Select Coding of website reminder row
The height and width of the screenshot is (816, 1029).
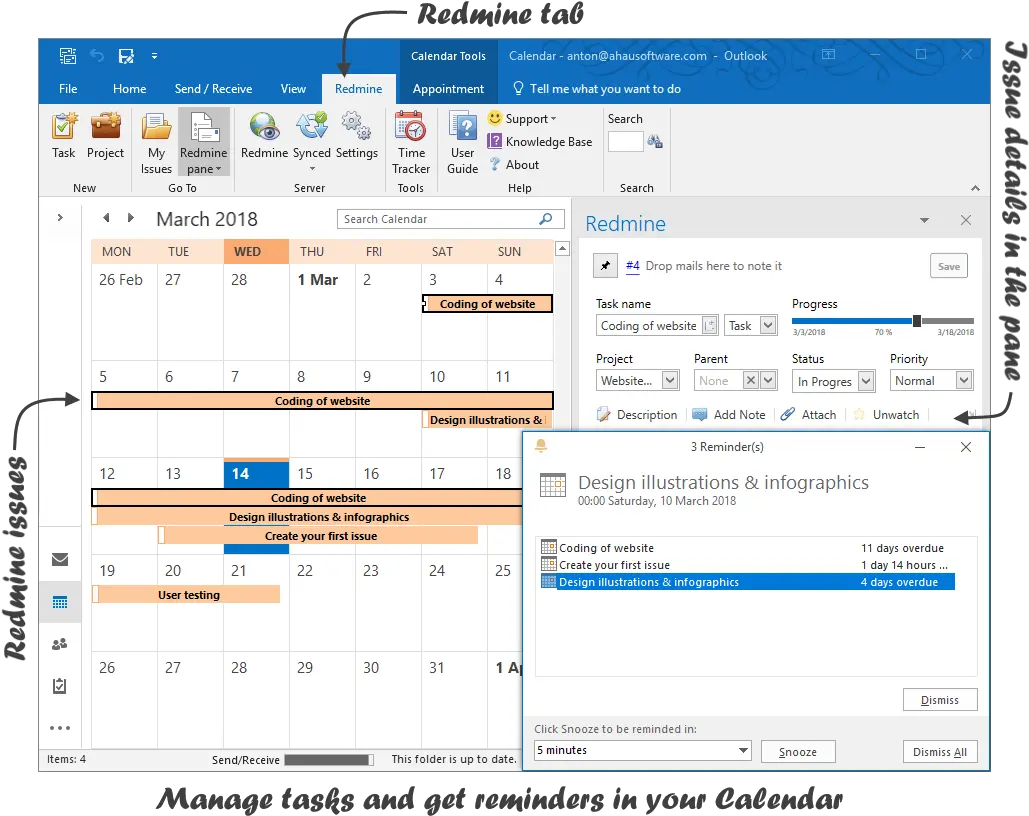click(x=747, y=548)
